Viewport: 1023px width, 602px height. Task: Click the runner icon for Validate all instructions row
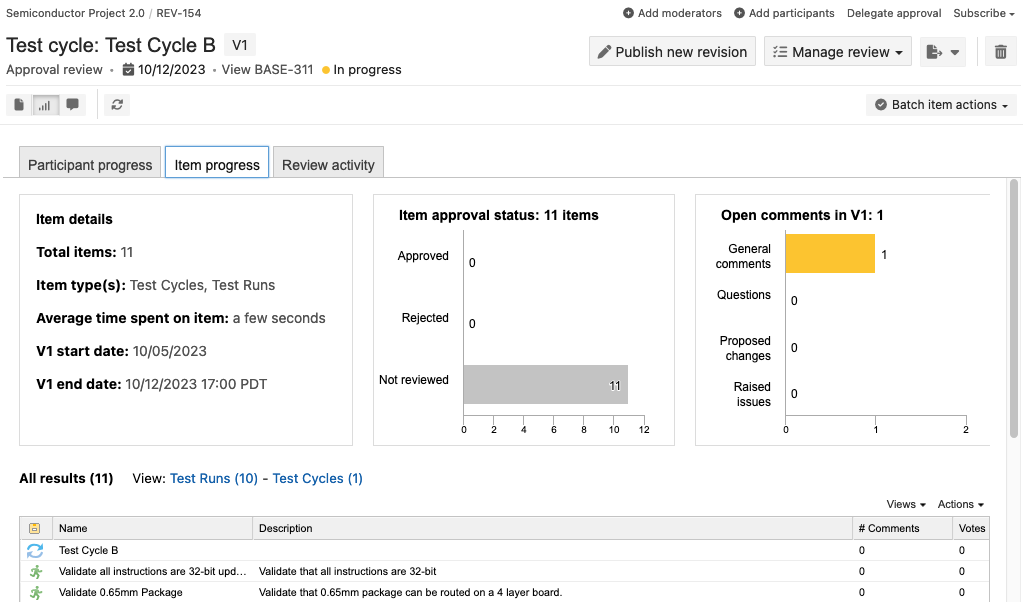pyautogui.click(x=36, y=571)
